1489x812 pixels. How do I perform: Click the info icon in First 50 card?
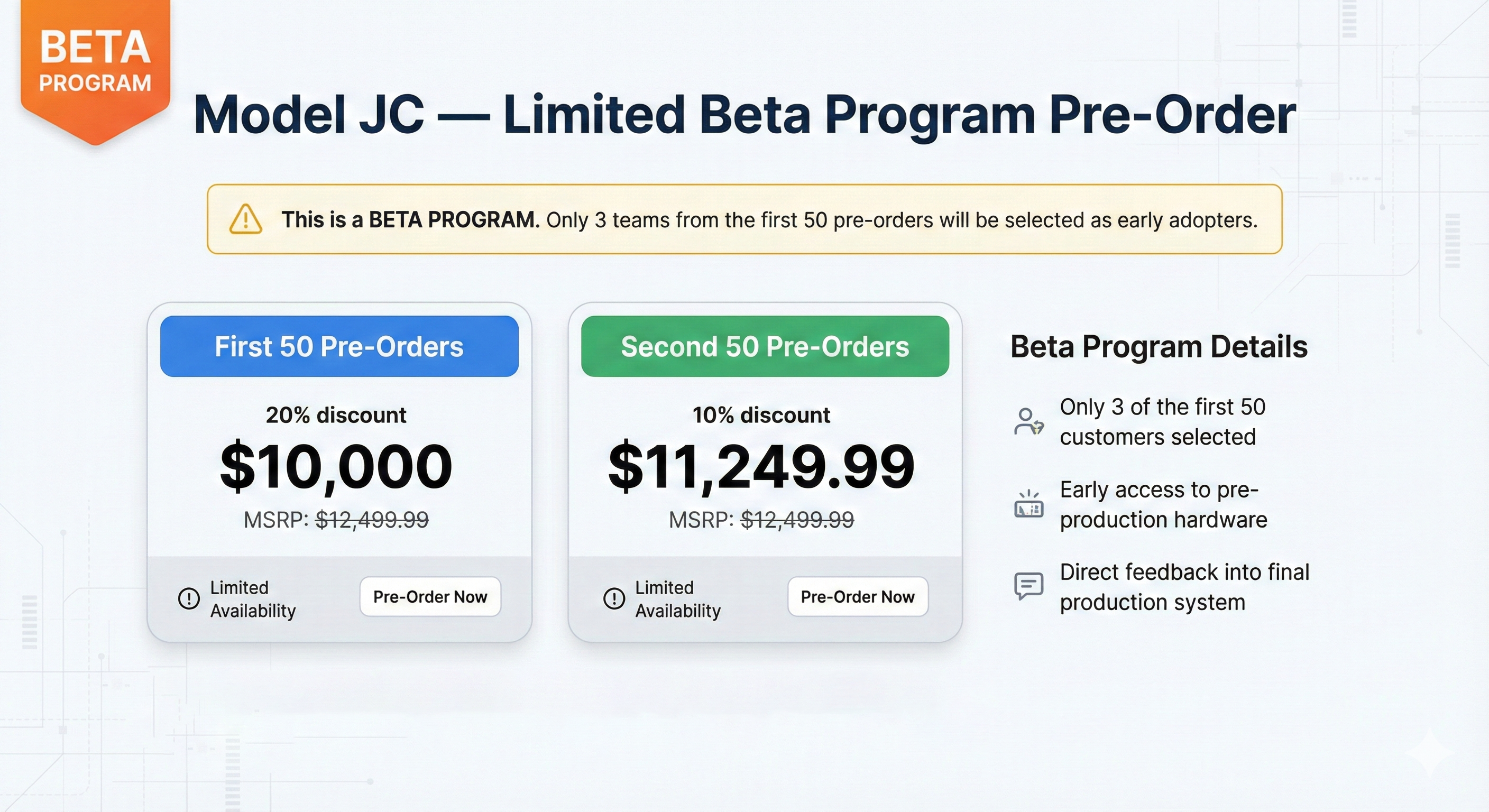189,598
